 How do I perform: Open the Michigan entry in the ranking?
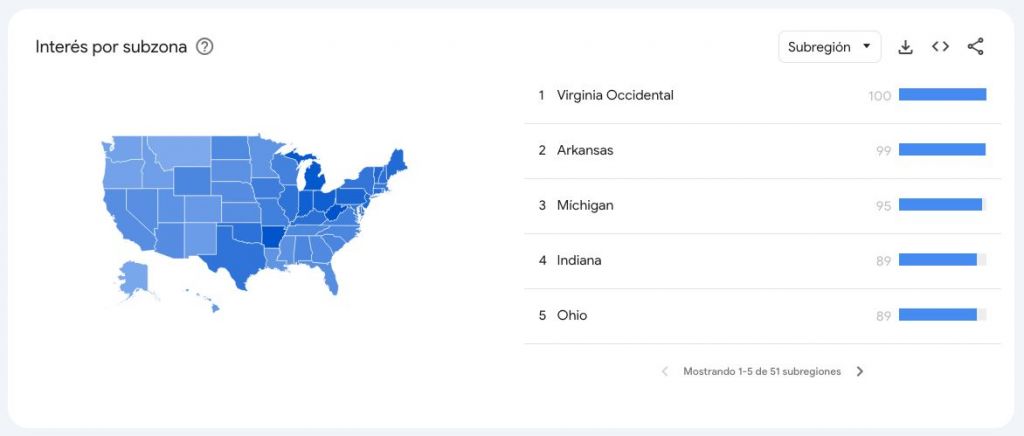tap(762, 206)
